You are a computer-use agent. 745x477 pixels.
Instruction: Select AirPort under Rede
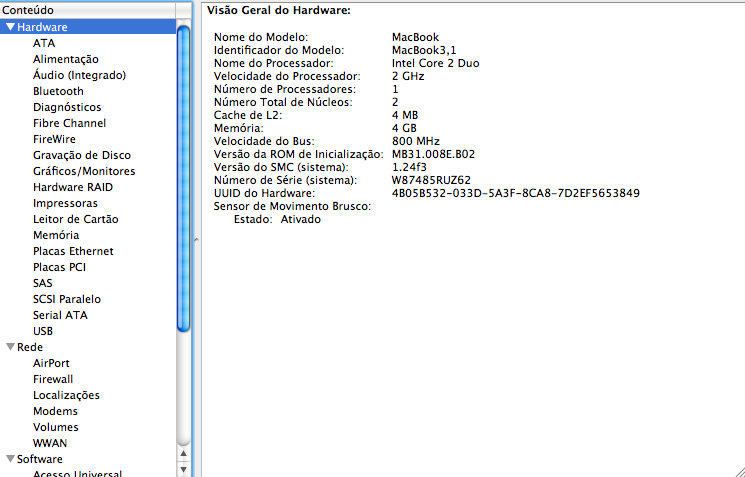[51, 363]
